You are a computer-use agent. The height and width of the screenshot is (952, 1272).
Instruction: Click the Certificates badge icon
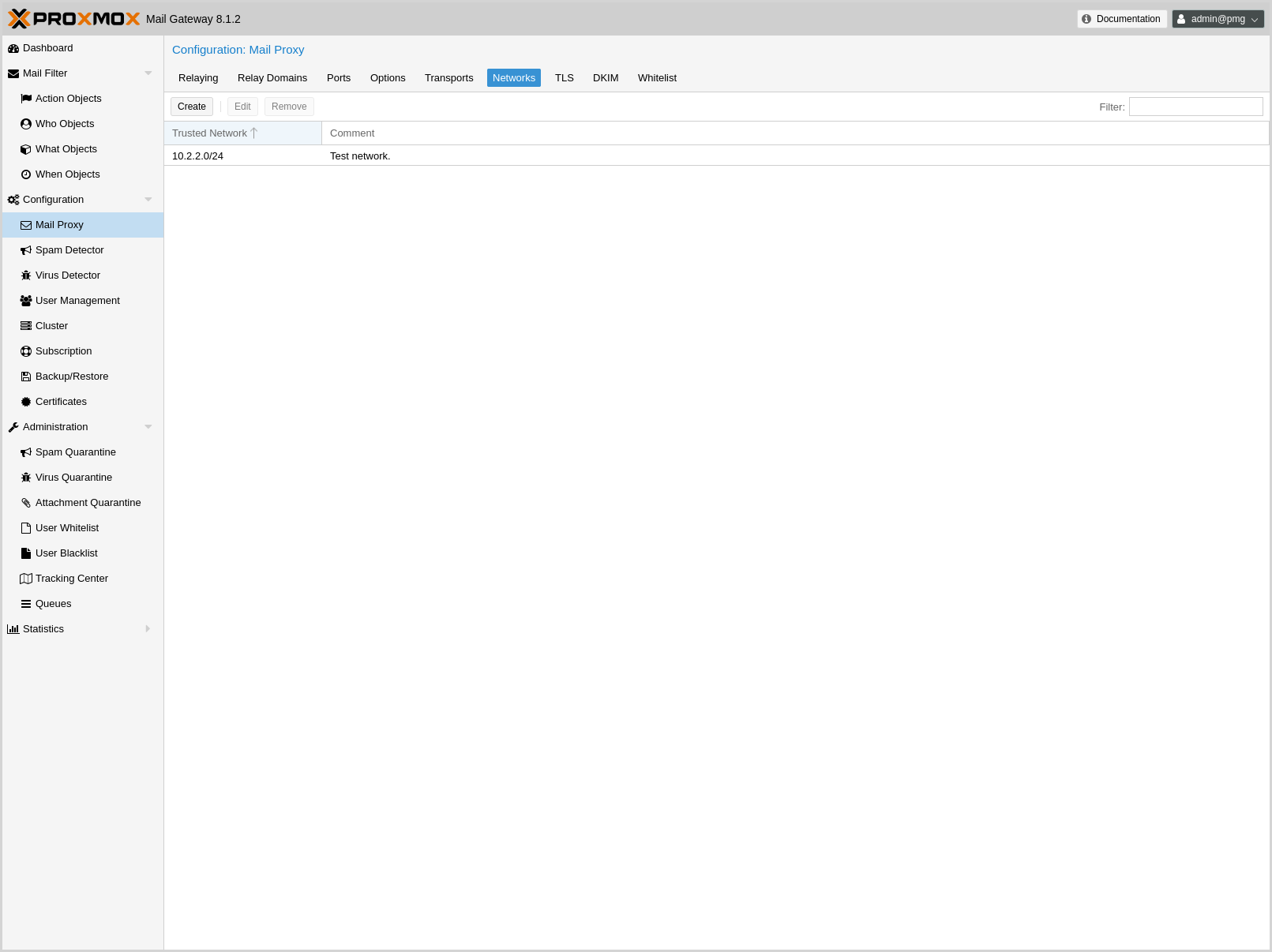(26, 402)
